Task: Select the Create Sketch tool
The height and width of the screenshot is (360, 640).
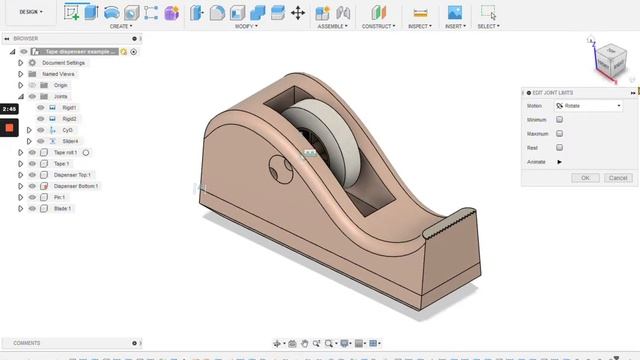Action: pos(72,12)
